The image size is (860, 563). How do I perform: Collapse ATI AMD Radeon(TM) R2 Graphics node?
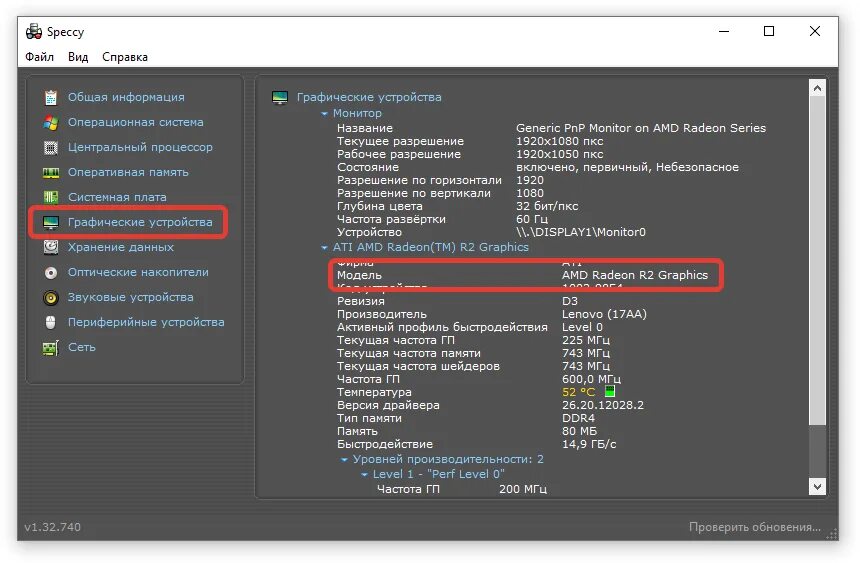[324, 248]
